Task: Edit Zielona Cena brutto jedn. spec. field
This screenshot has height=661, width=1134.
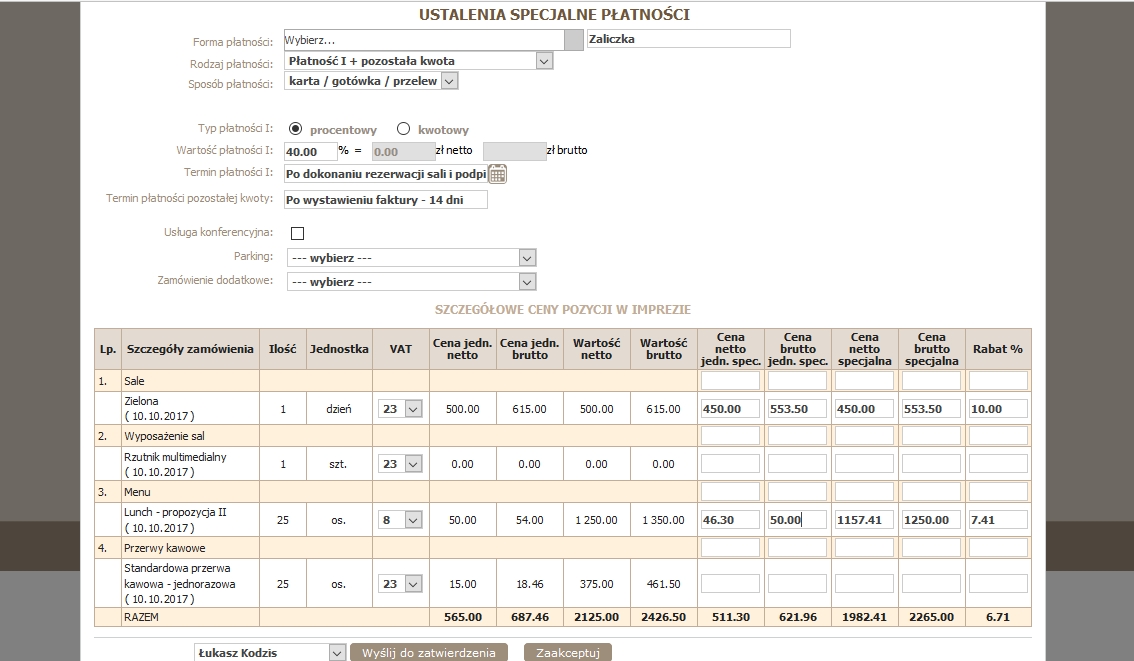Action: pyautogui.click(x=798, y=409)
